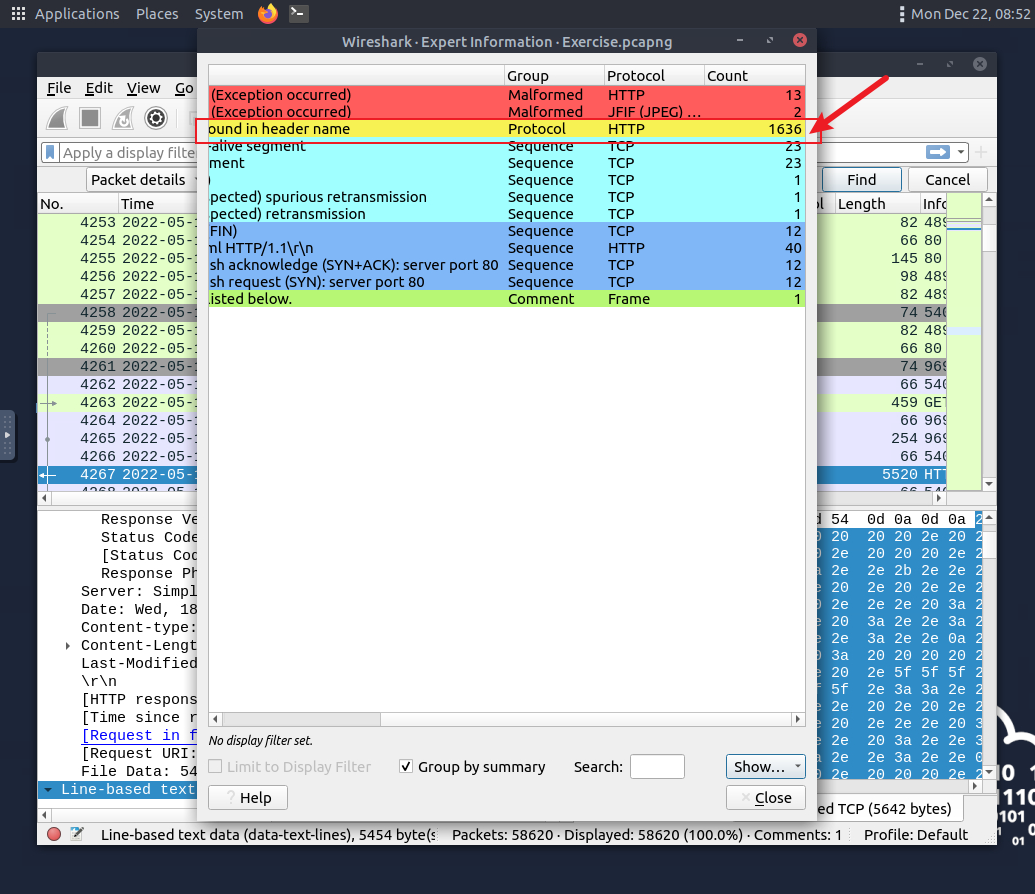Select packet 4267 in the packet list
The height and width of the screenshot is (894, 1035).
point(117,474)
